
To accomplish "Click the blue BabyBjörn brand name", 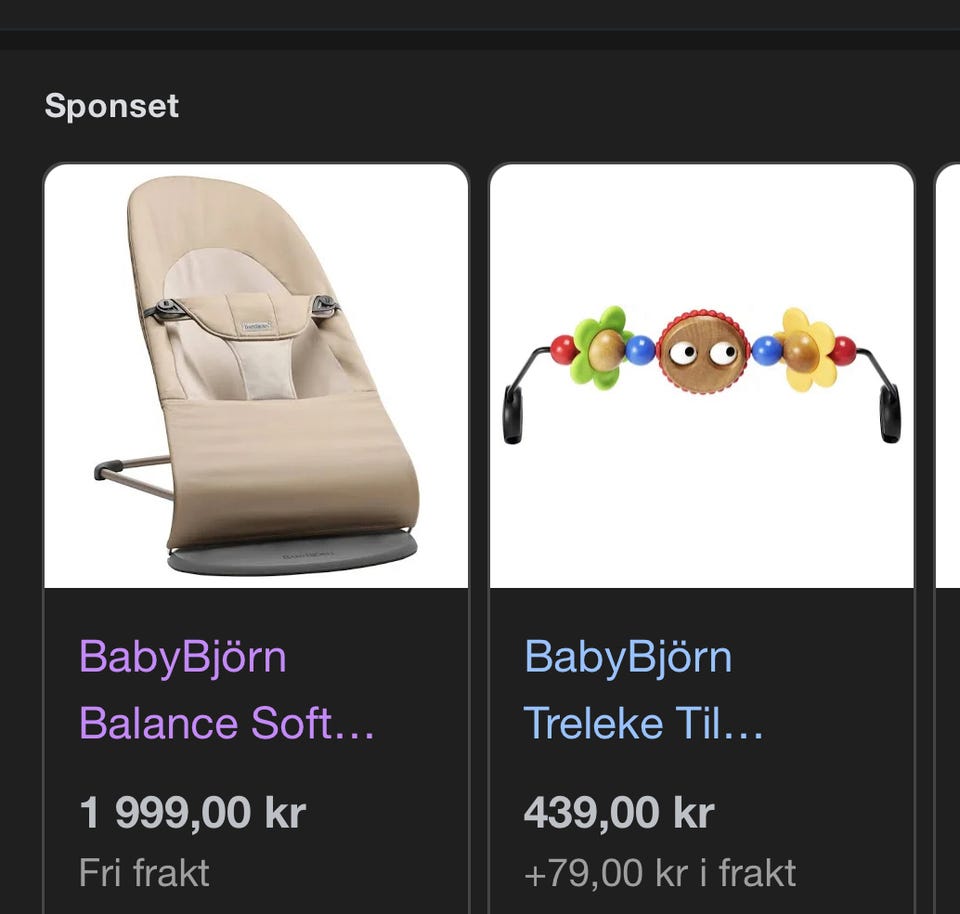I will coord(628,657).
